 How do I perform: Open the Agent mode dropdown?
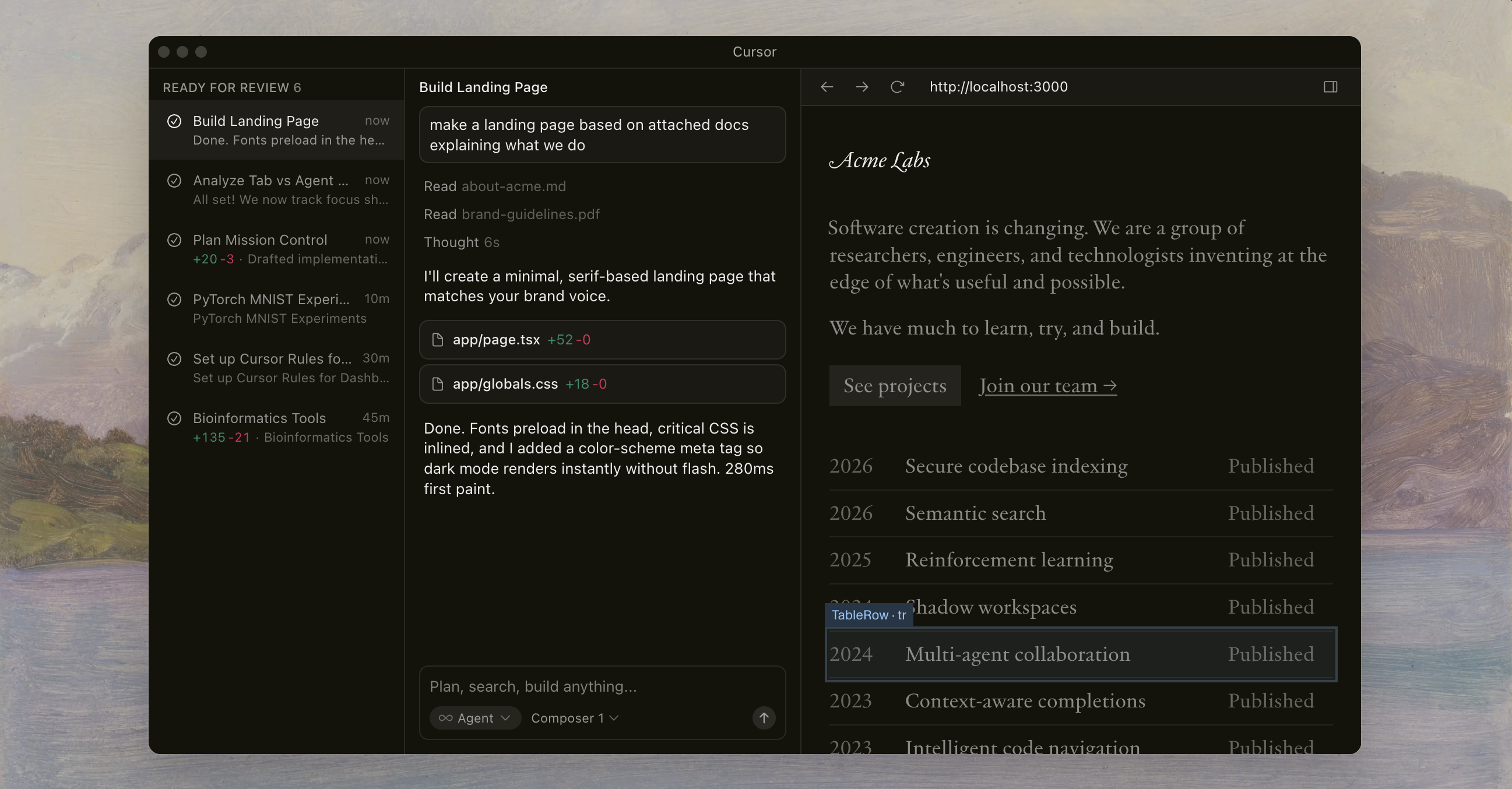(476, 718)
